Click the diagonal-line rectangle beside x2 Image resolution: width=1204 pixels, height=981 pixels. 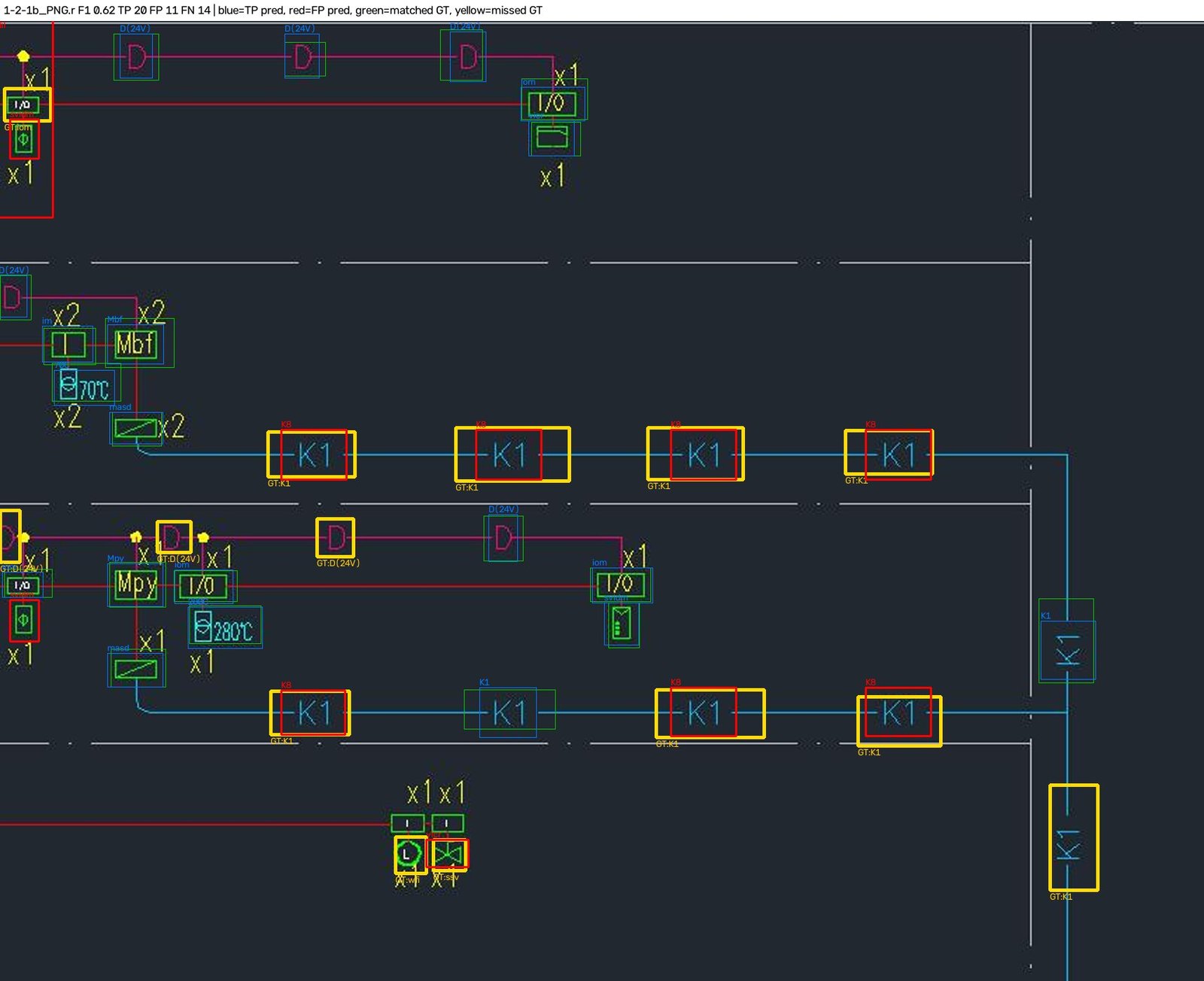point(136,428)
